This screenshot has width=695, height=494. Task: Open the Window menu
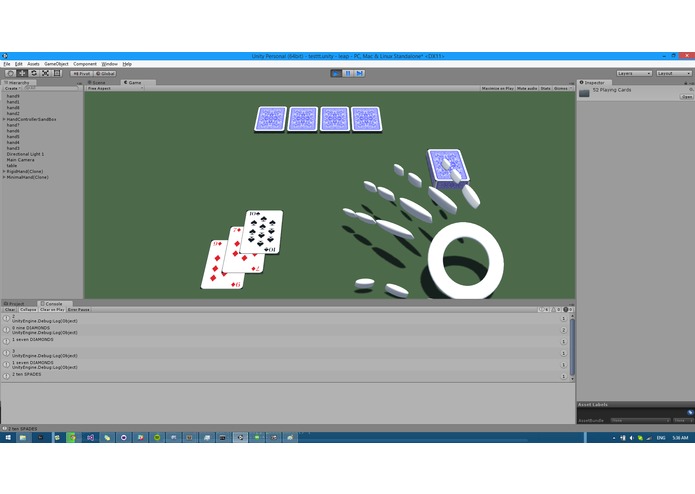tap(109, 64)
